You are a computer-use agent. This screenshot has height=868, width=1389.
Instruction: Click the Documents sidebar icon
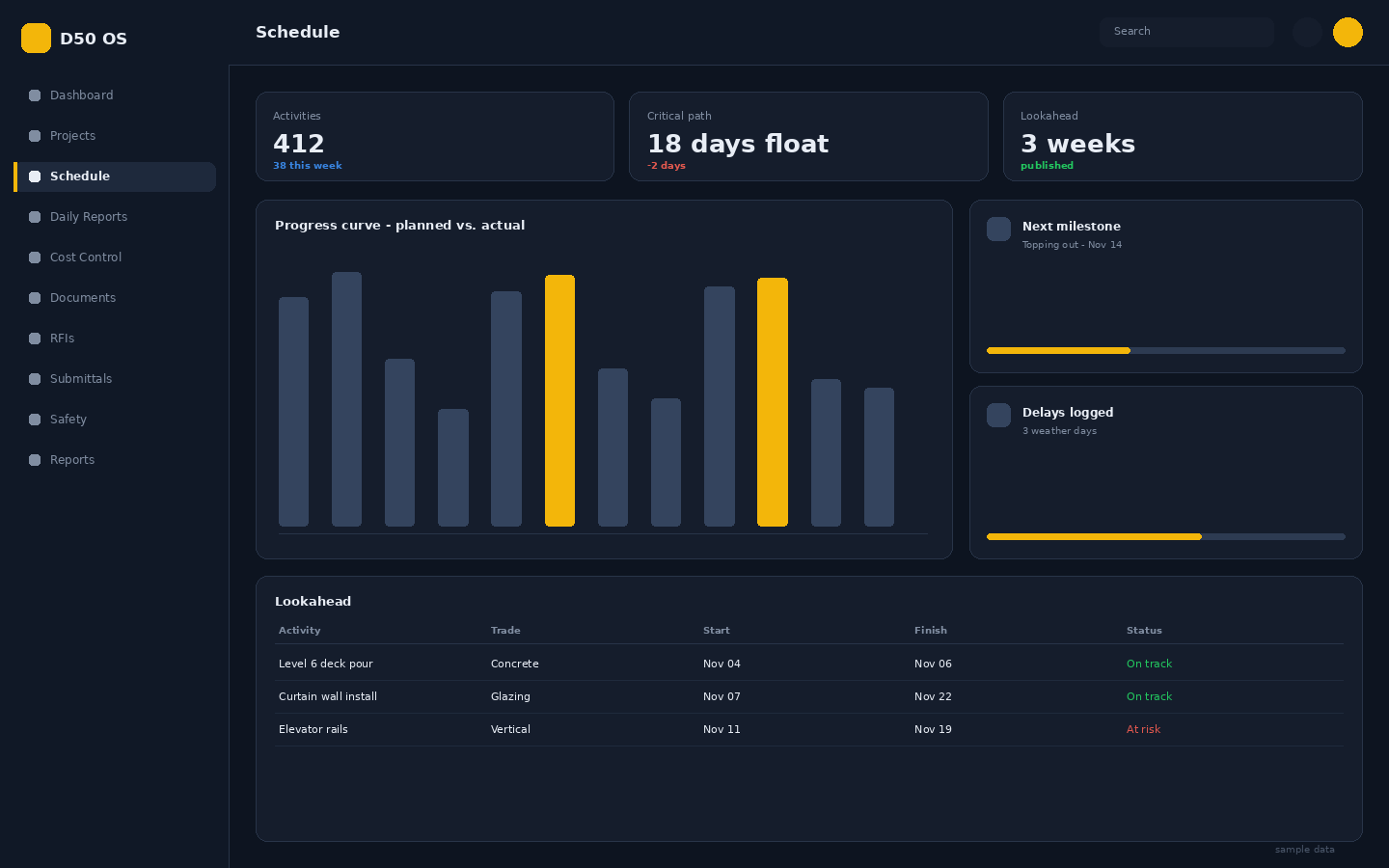pos(35,298)
